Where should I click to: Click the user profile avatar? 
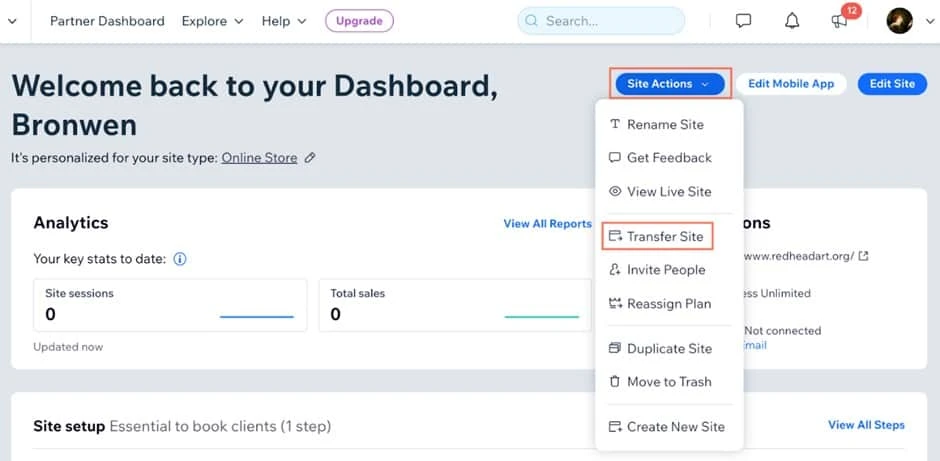tap(899, 21)
